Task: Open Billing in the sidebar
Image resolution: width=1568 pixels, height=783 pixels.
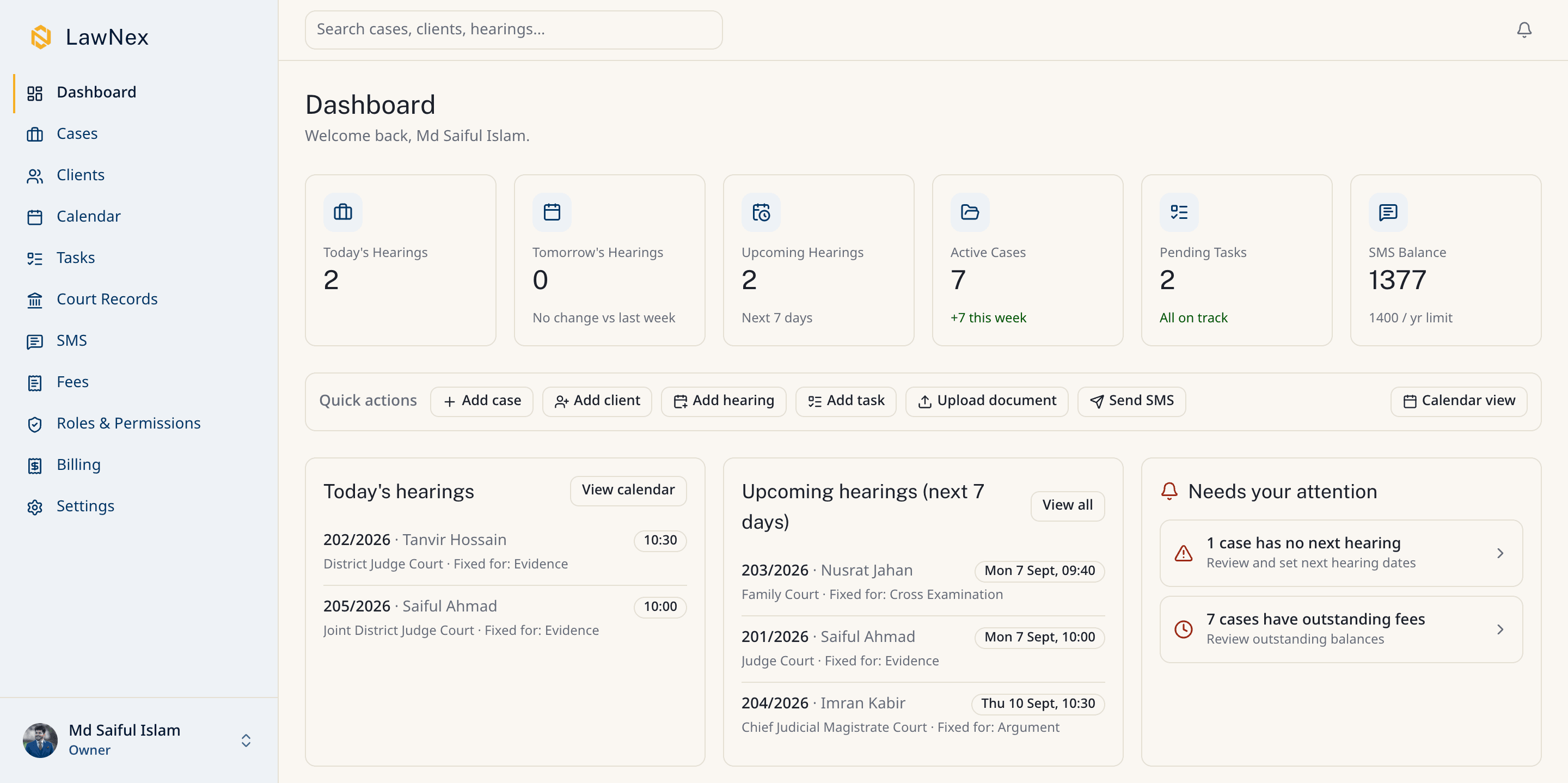Action: tap(139, 465)
